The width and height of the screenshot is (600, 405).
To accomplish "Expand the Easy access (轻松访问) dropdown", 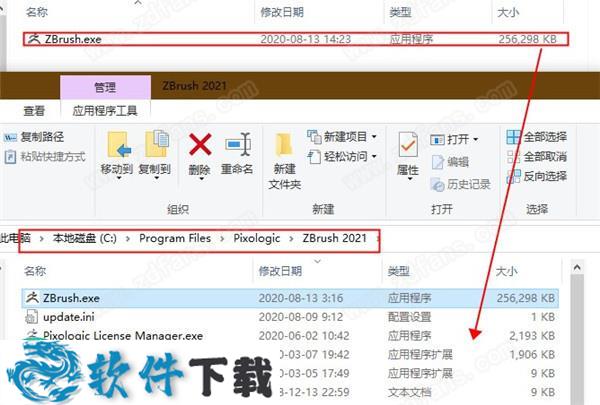I will pyautogui.click(x=373, y=156).
